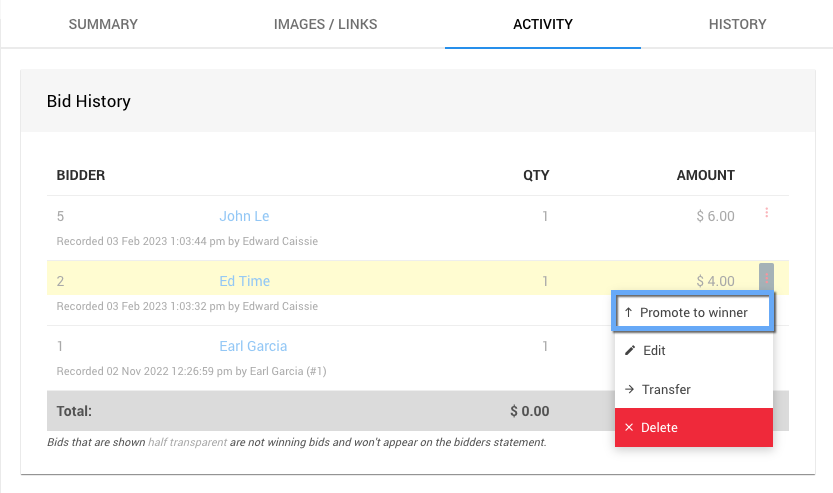833x493 pixels.
Task: Select the $ 6.00 bid amount
Action: pyautogui.click(x=714, y=216)
